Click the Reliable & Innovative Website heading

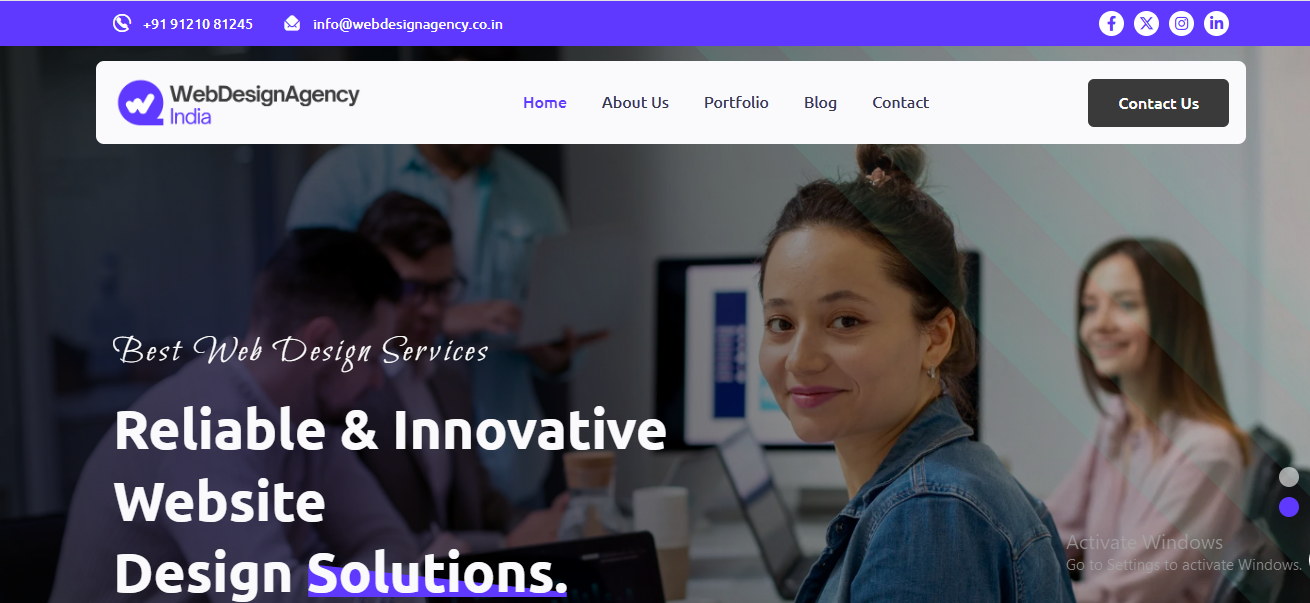pyautogui.click(x=390, y=465)
